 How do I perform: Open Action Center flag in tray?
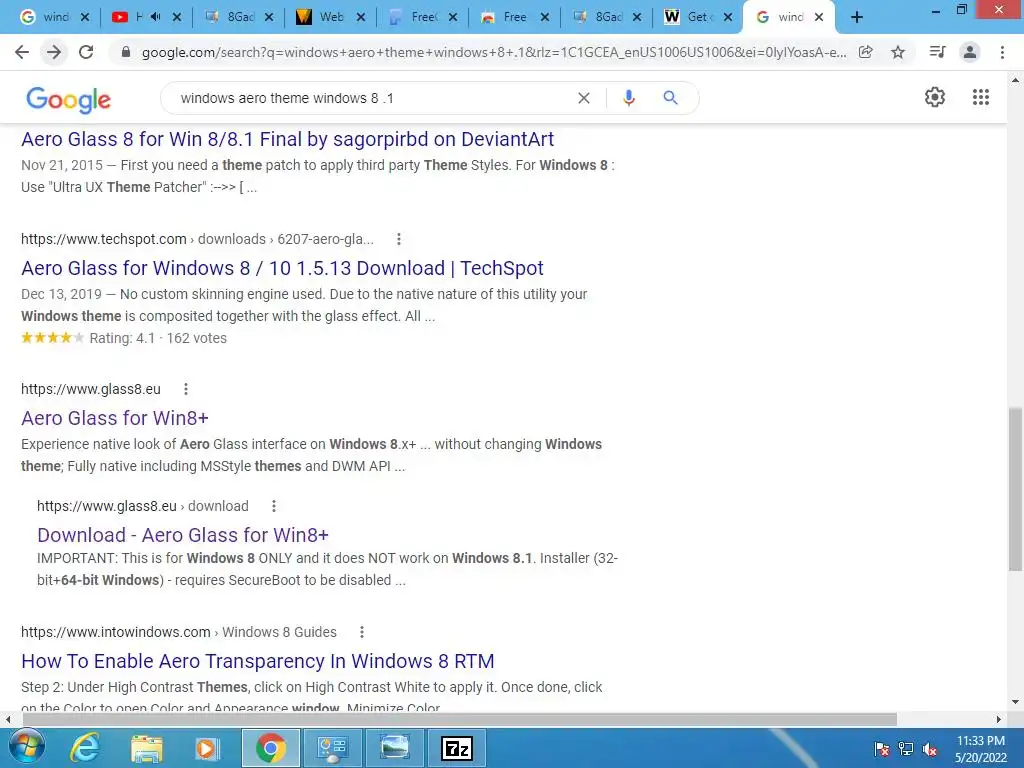coord(882,749)
